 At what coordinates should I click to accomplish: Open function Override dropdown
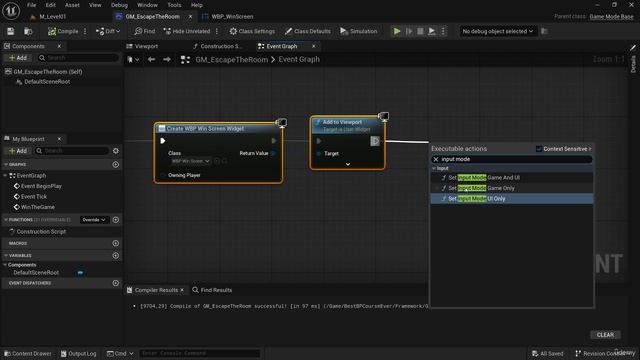[94, 220]
